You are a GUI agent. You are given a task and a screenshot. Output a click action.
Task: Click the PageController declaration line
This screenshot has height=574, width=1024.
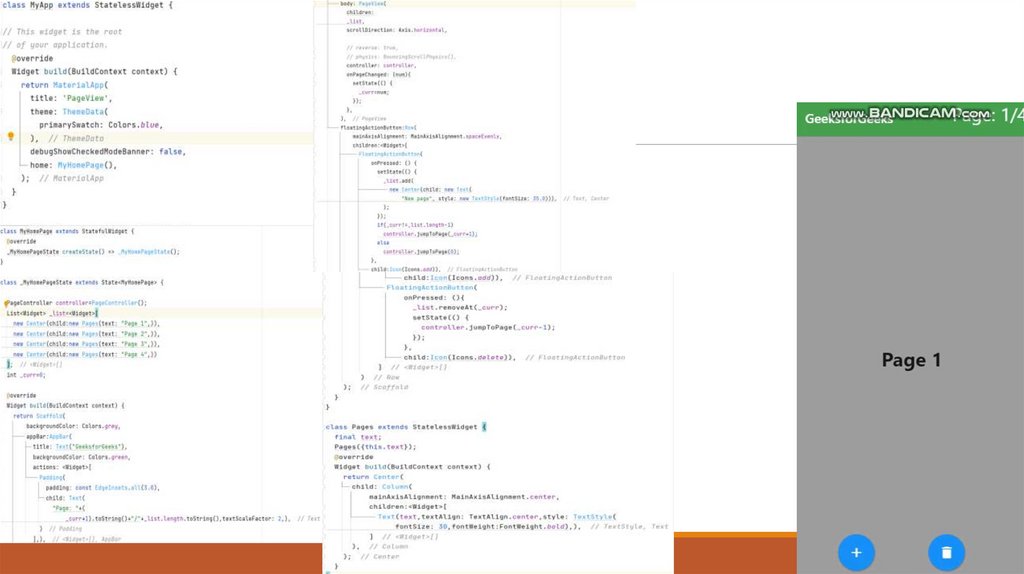[76, 302]
